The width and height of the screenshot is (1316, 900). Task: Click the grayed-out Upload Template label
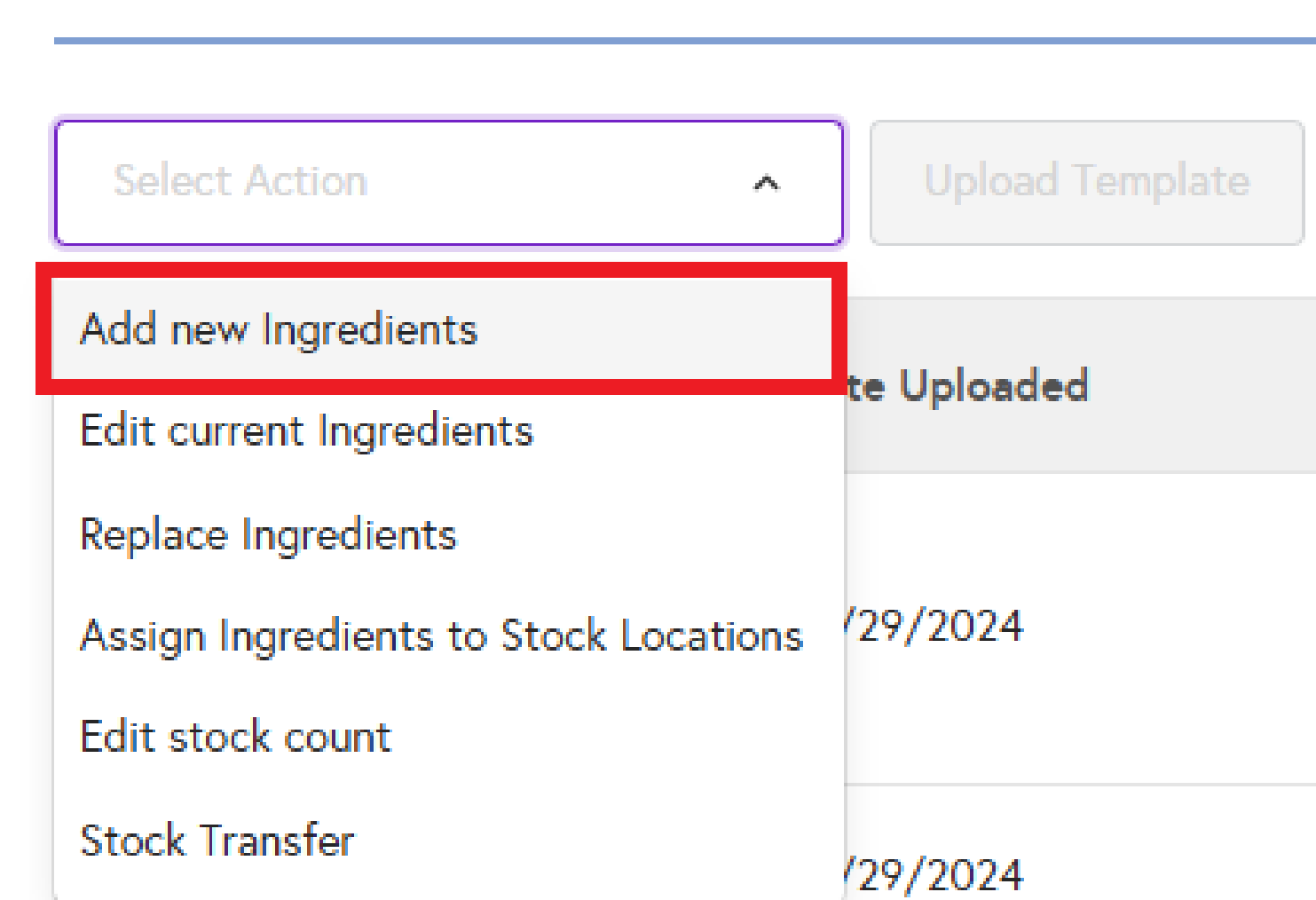pos(1086,181)
